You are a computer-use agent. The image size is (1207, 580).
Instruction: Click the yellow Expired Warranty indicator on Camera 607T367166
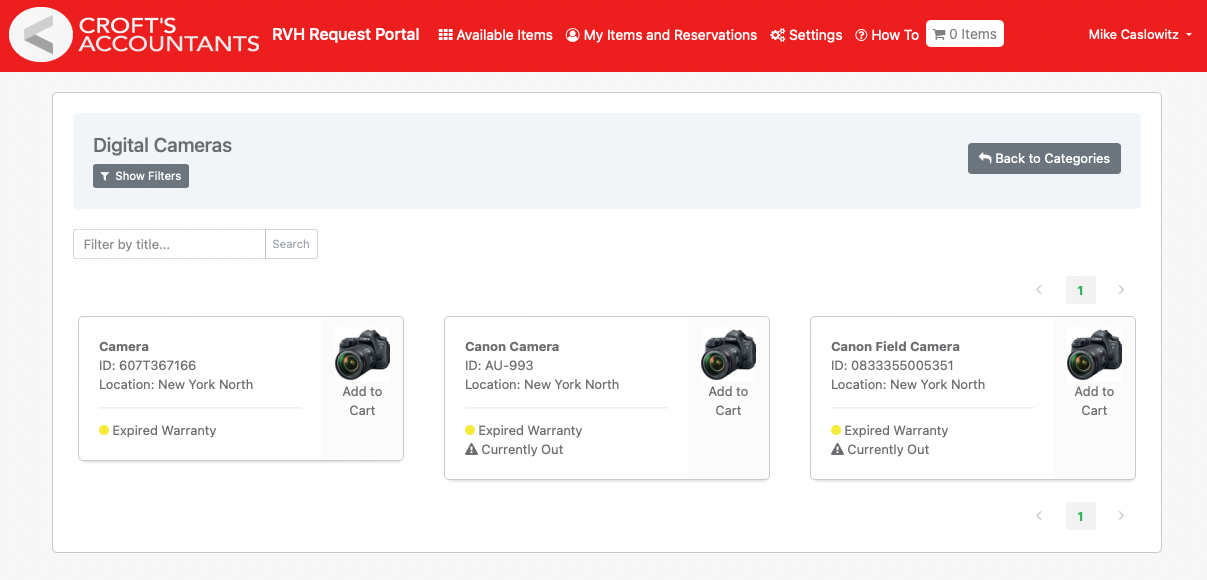click(104, 430)
